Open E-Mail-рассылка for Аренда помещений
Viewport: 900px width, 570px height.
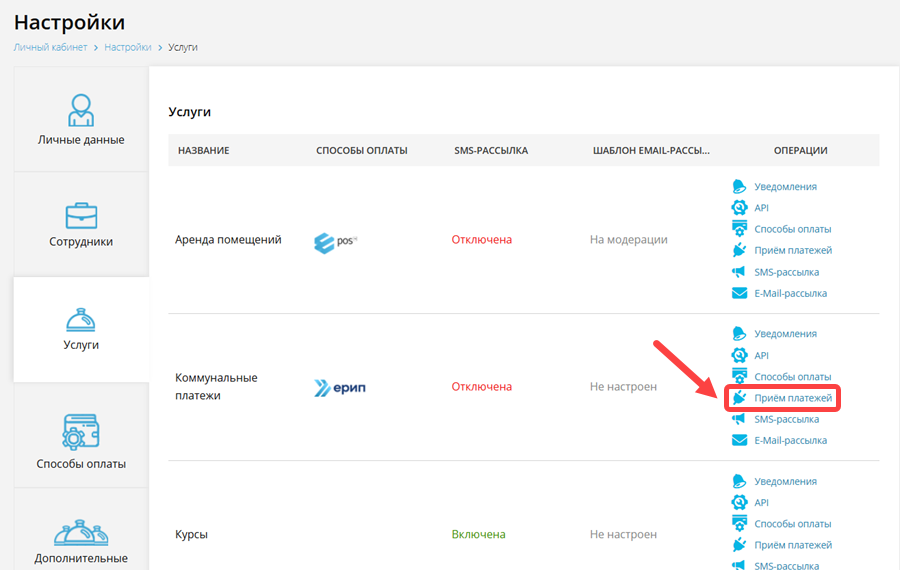click(790, 293)
